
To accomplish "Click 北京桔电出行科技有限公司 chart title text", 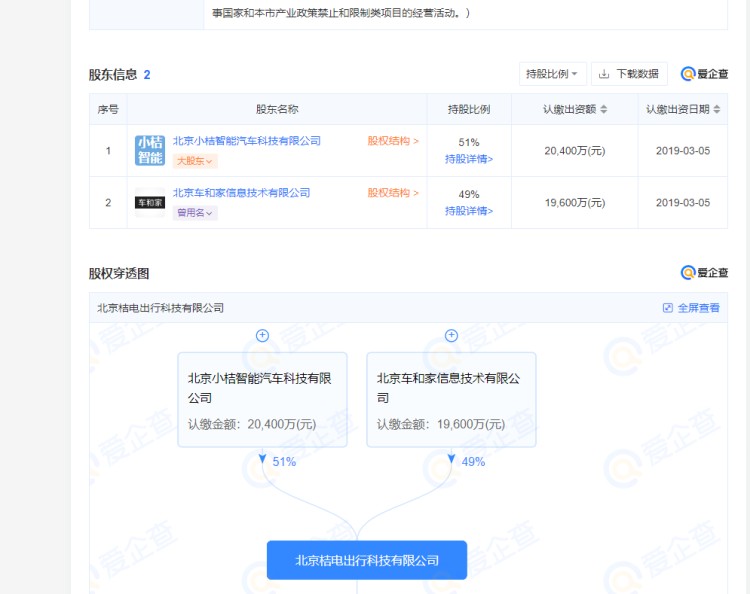I will tap(160, 308).
